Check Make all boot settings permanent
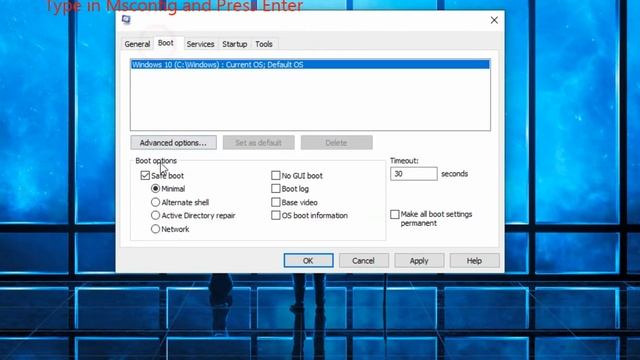 coord(395,214)
